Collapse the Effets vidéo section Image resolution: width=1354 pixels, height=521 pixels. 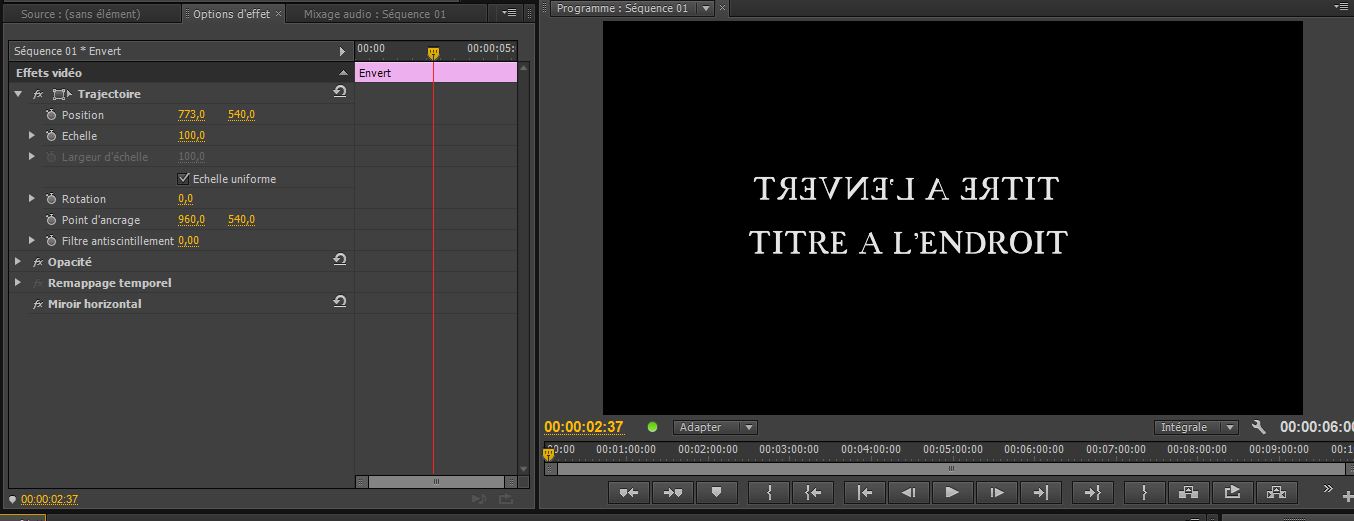pyautogui.click(x=343, y=73)
